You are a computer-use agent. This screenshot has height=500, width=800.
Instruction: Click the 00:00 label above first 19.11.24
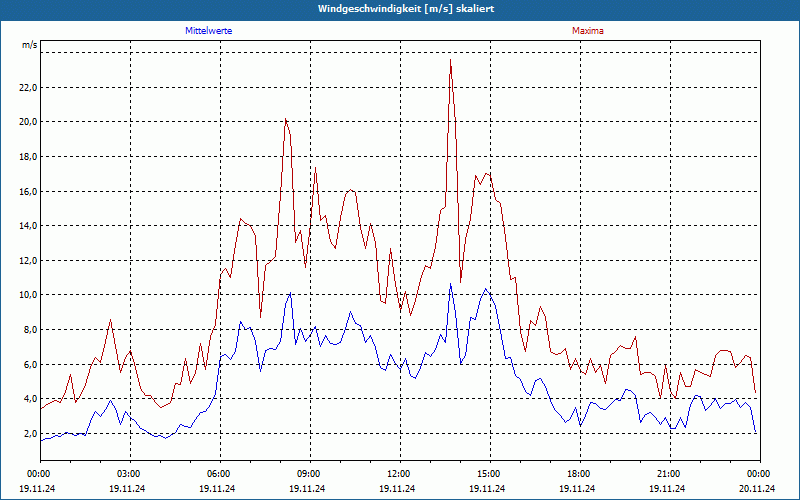tap(39, 474)
